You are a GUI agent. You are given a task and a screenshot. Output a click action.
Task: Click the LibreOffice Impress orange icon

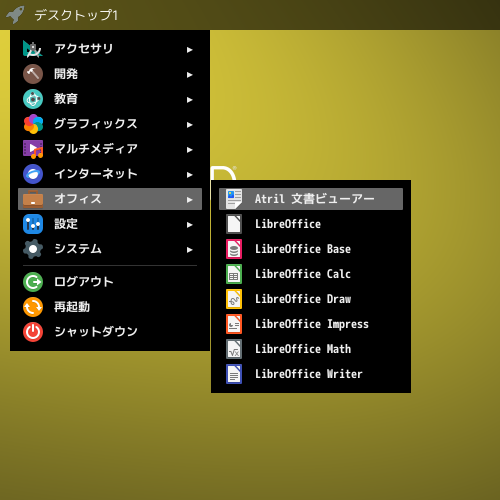click(x=234, y=324)
